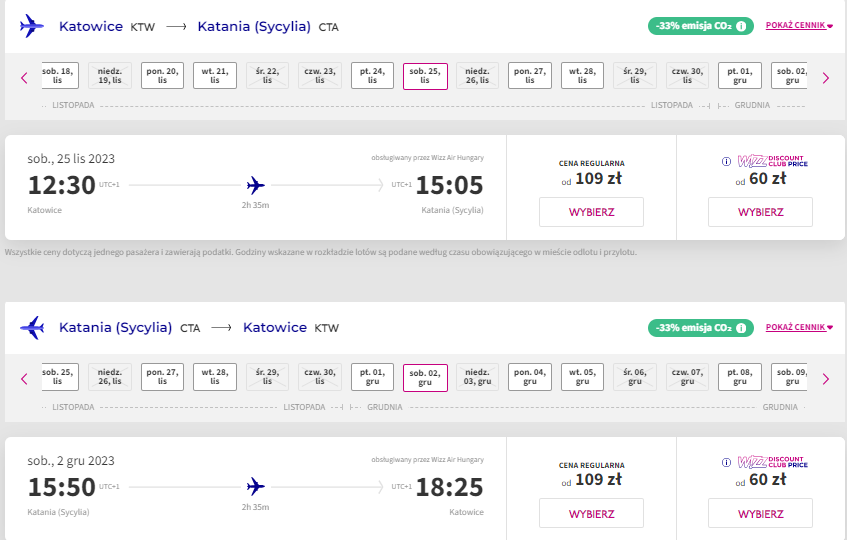
Task: Open Wizz Discount Club info icon on outbound flight
Action: (x=727, y=161)
